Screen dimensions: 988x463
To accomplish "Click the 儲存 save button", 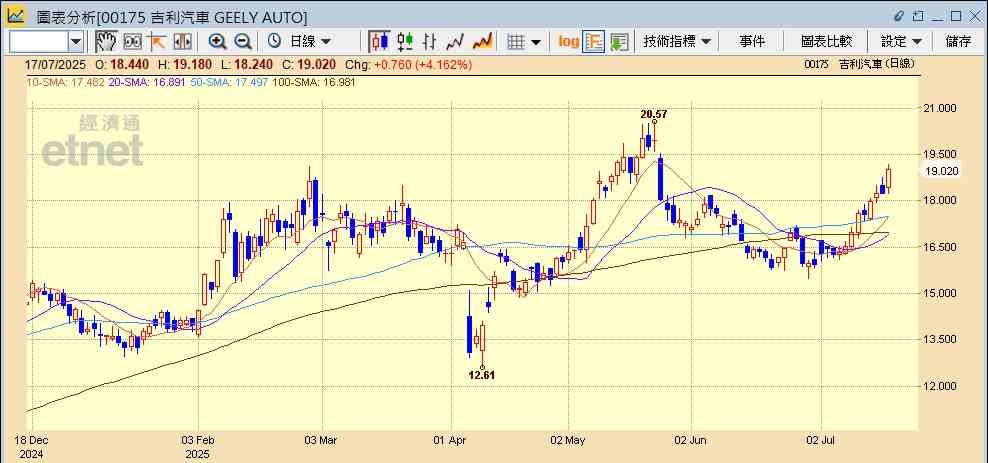I will click(x=958, y=42).
